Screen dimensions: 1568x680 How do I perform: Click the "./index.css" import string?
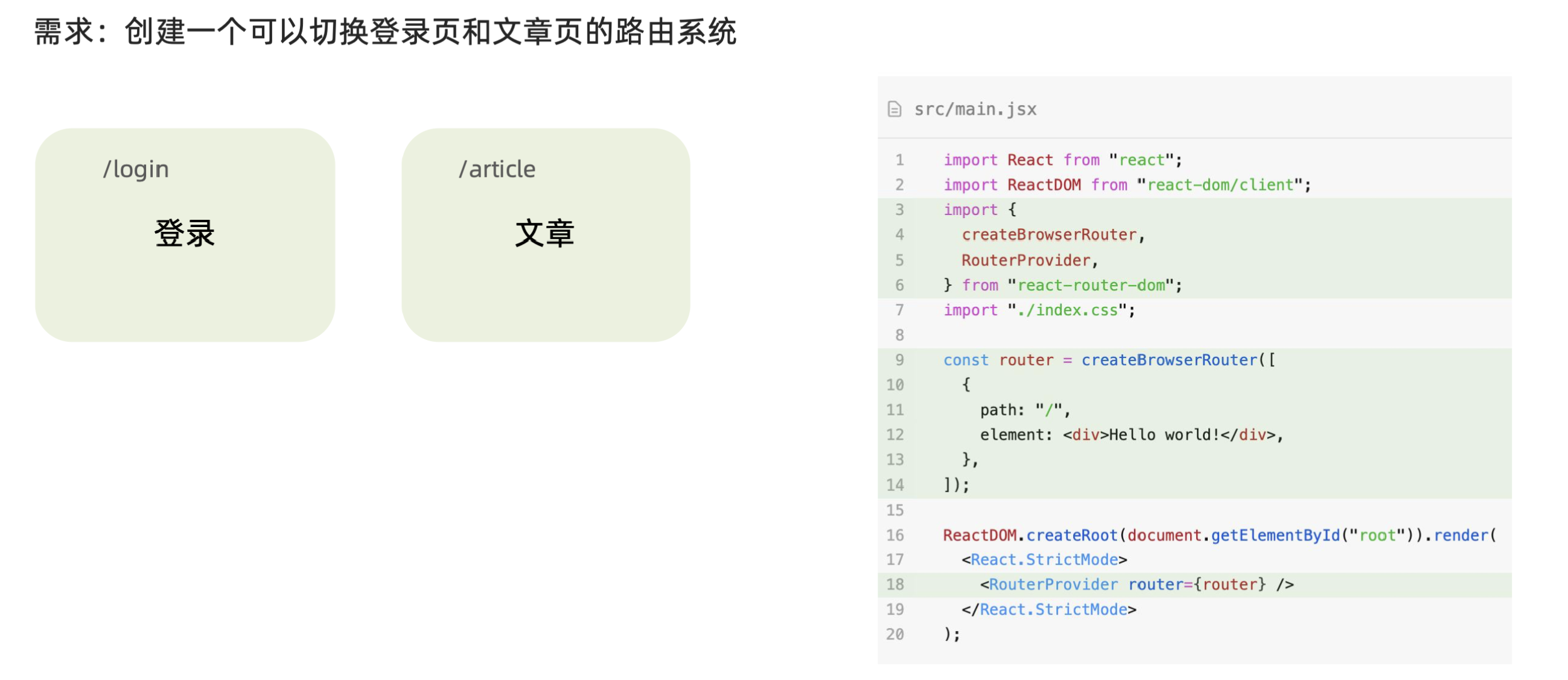[1071, 310]
